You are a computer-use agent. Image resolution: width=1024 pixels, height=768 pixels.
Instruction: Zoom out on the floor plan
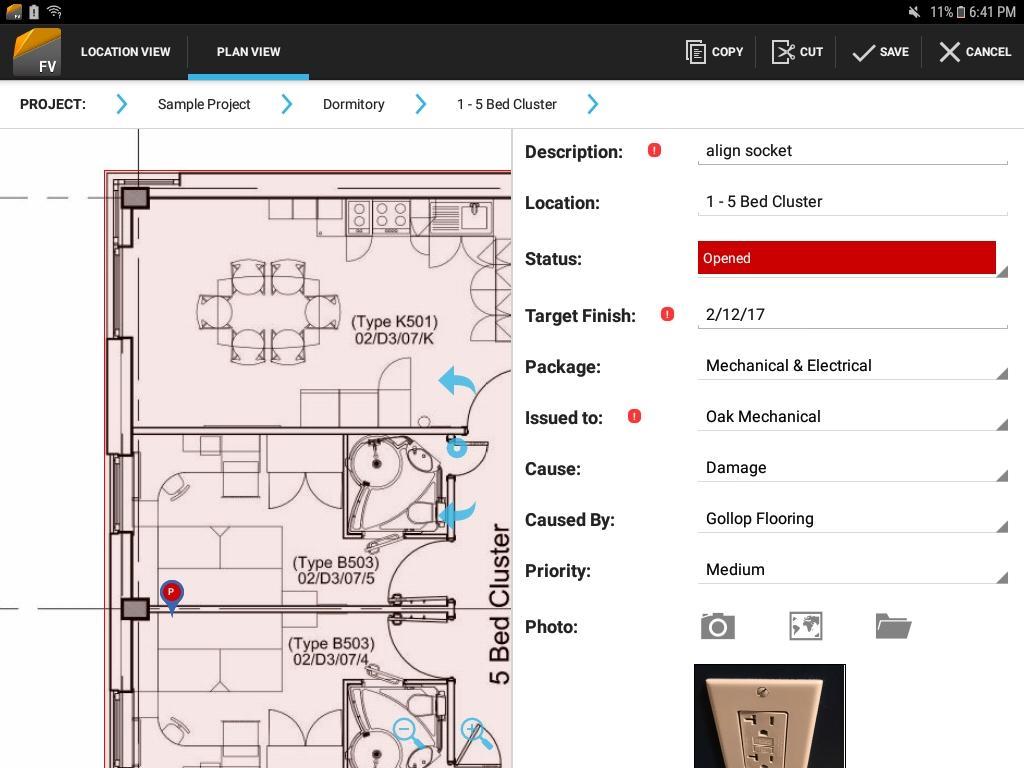(x=408, y=733)
